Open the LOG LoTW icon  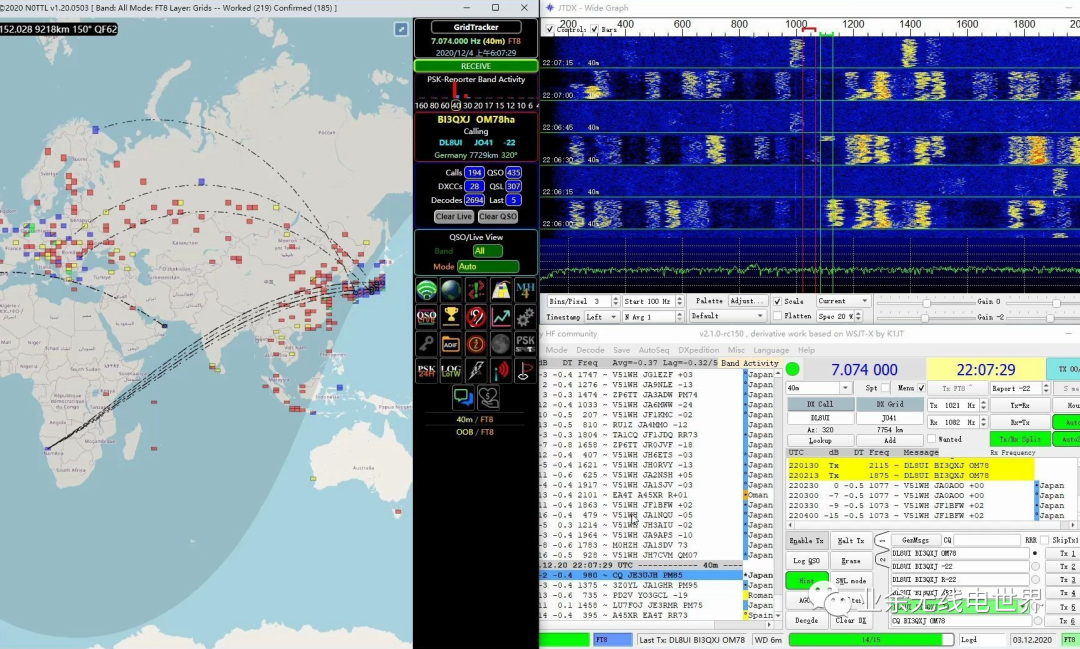tap(451, 371)
